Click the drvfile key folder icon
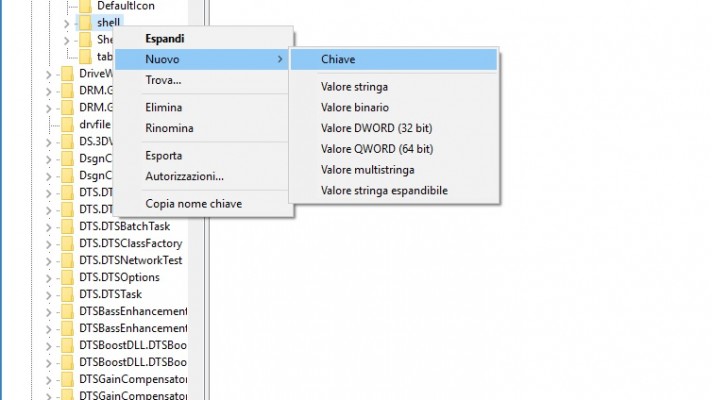 (67, 124)
